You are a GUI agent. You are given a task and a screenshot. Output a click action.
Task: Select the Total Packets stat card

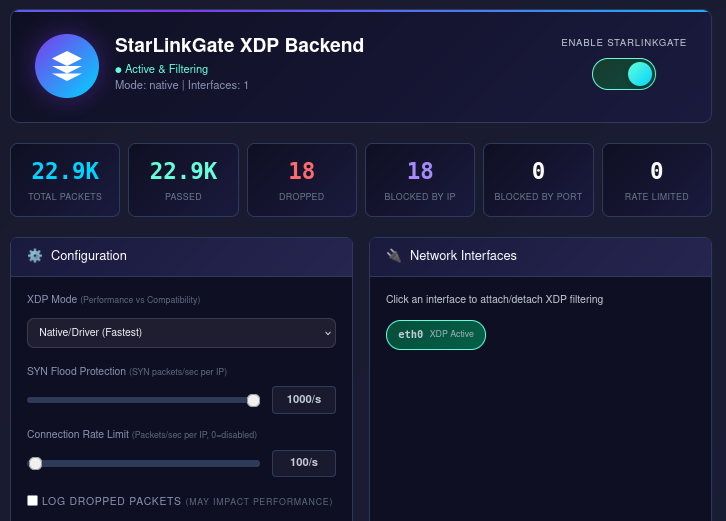coord(65,180)
